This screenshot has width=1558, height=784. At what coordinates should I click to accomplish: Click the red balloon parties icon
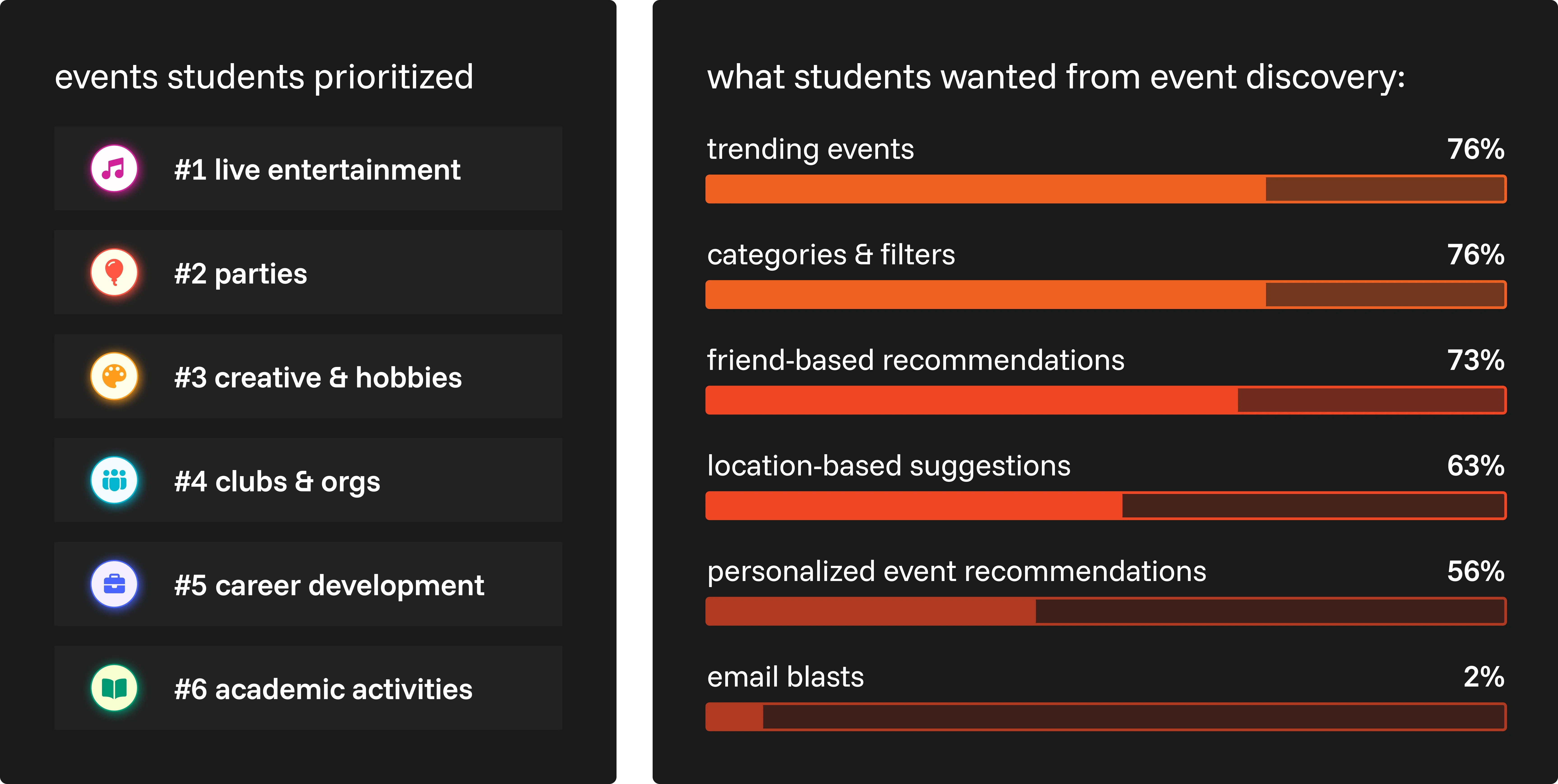[x=114, y=273]
